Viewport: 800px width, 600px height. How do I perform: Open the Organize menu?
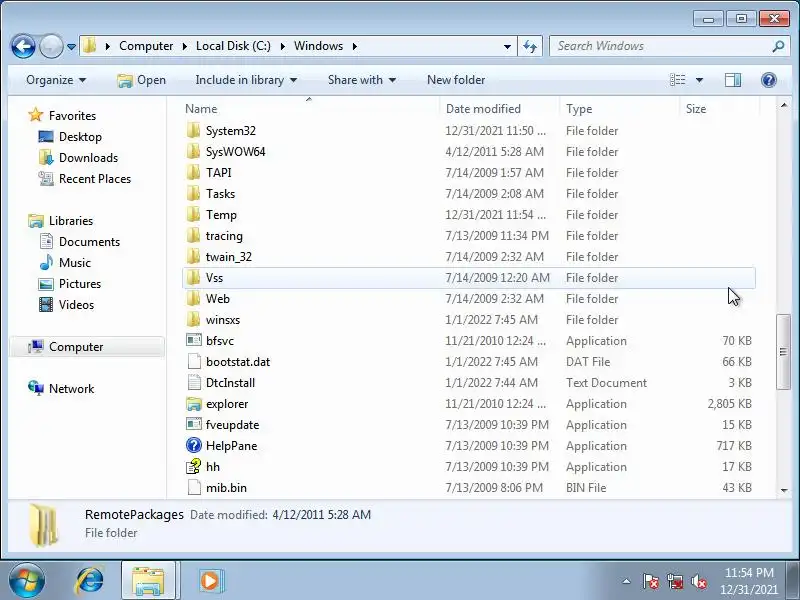click(x=56, y=80)
